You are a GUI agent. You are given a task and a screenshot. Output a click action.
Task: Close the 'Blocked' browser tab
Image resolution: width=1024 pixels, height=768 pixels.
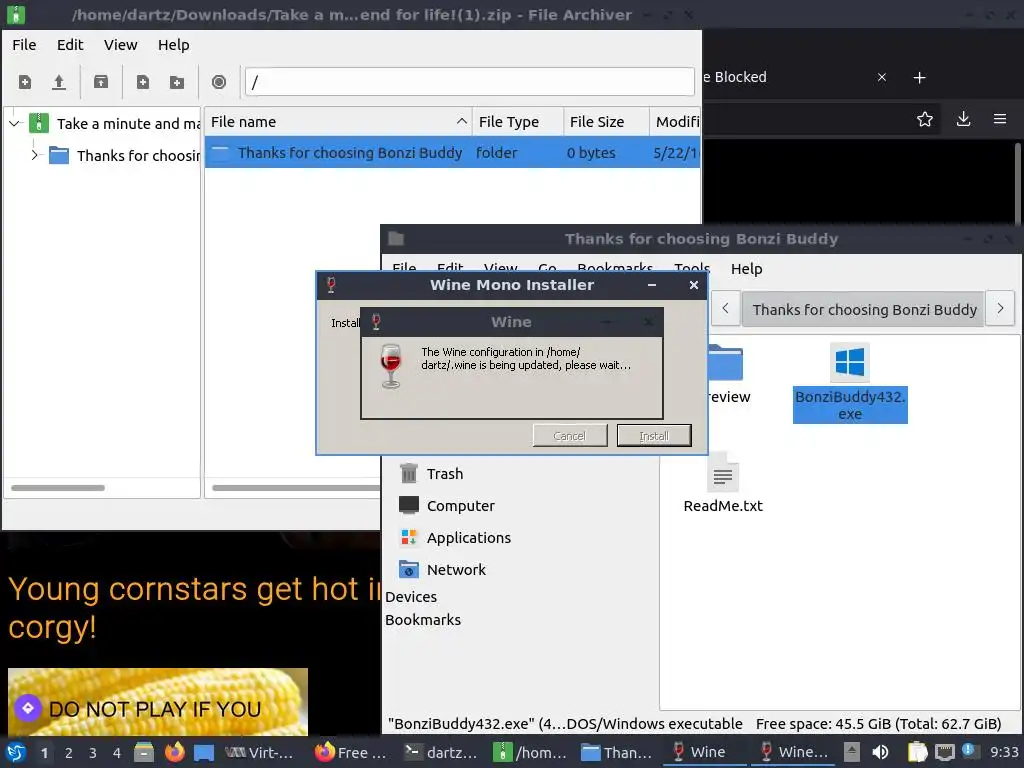[882, 77]
